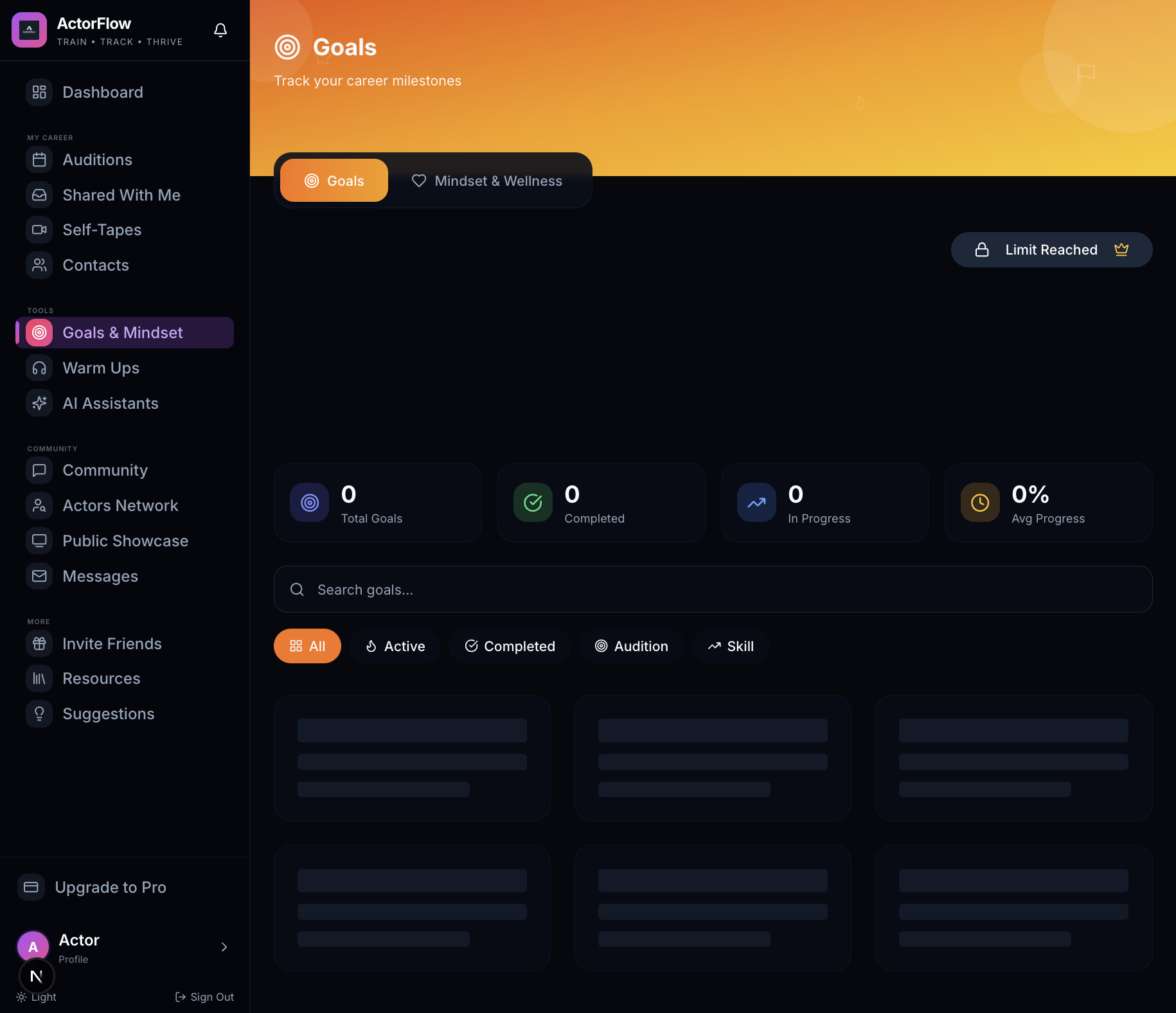Select the Audition filter chip
Viewport: 1176px width, 1013px height.
(x=631, y=646)
